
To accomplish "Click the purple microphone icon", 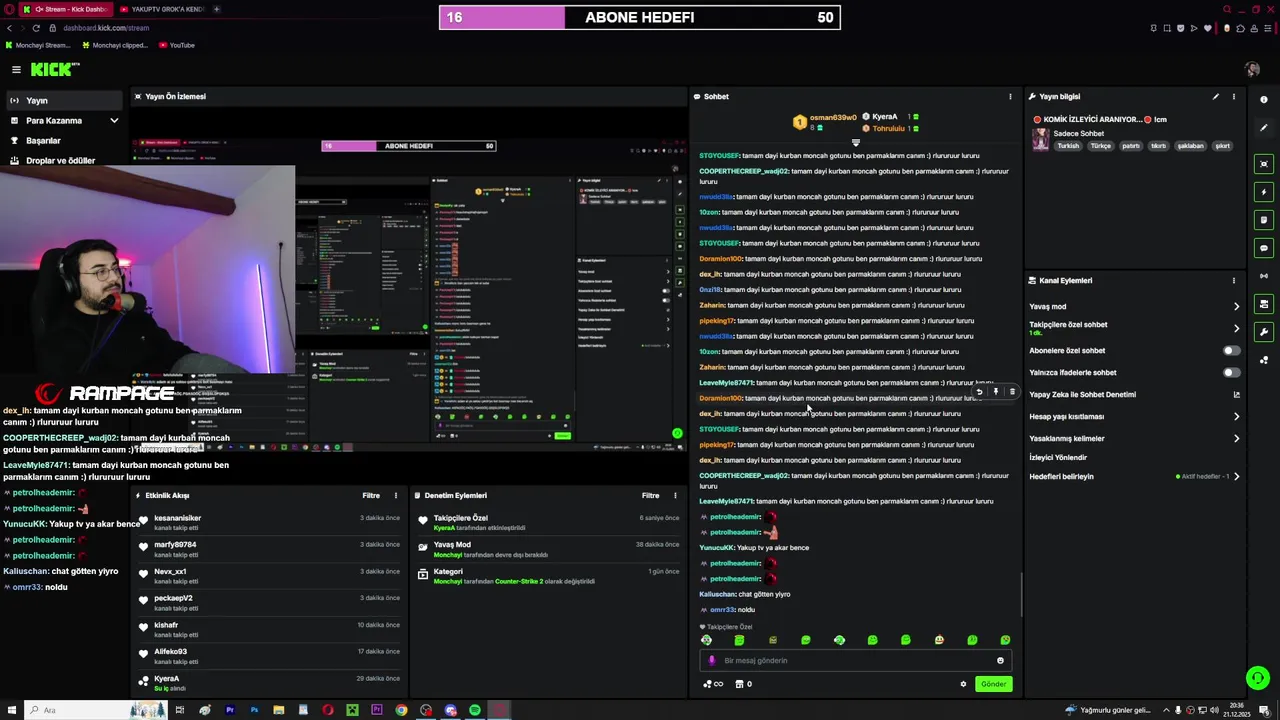I will (712, 660).
